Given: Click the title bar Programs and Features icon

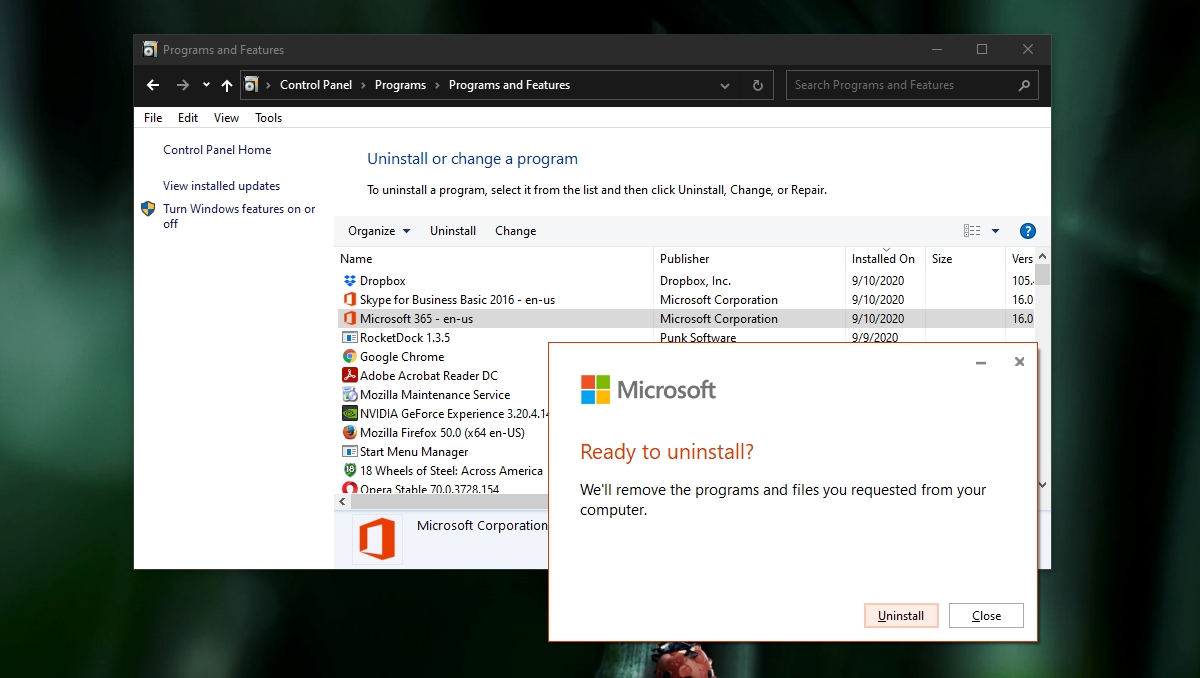Looking at the screenshot, I should 150,49.
